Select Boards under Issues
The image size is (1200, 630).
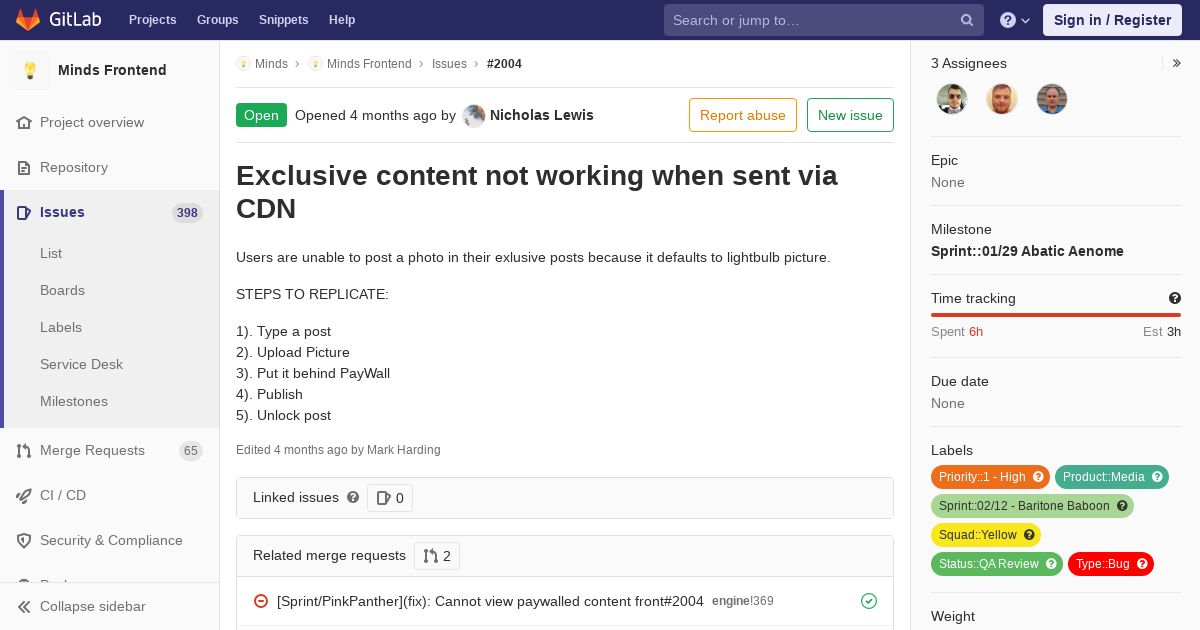click(62, 291)
